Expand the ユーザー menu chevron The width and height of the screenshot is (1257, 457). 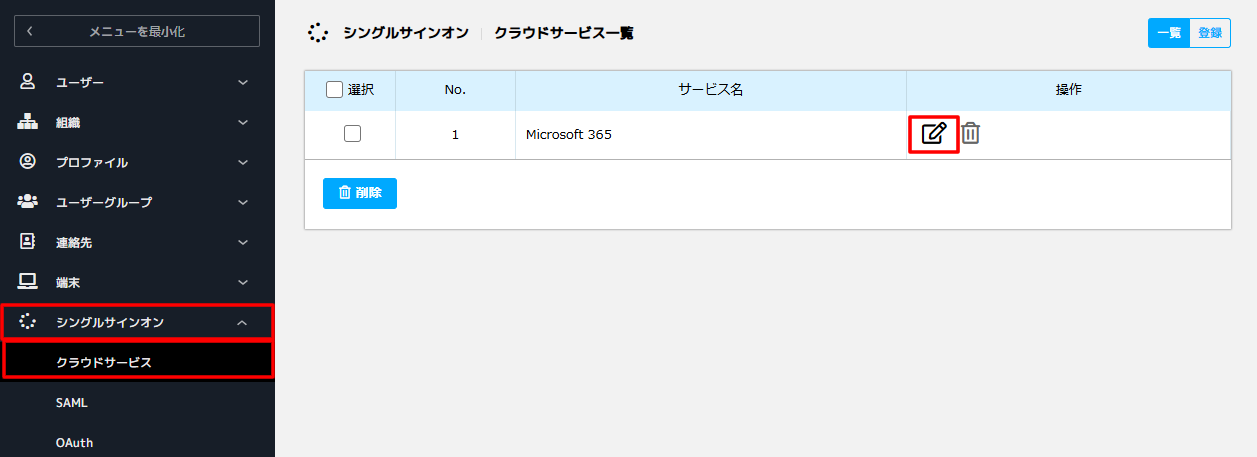243,82
